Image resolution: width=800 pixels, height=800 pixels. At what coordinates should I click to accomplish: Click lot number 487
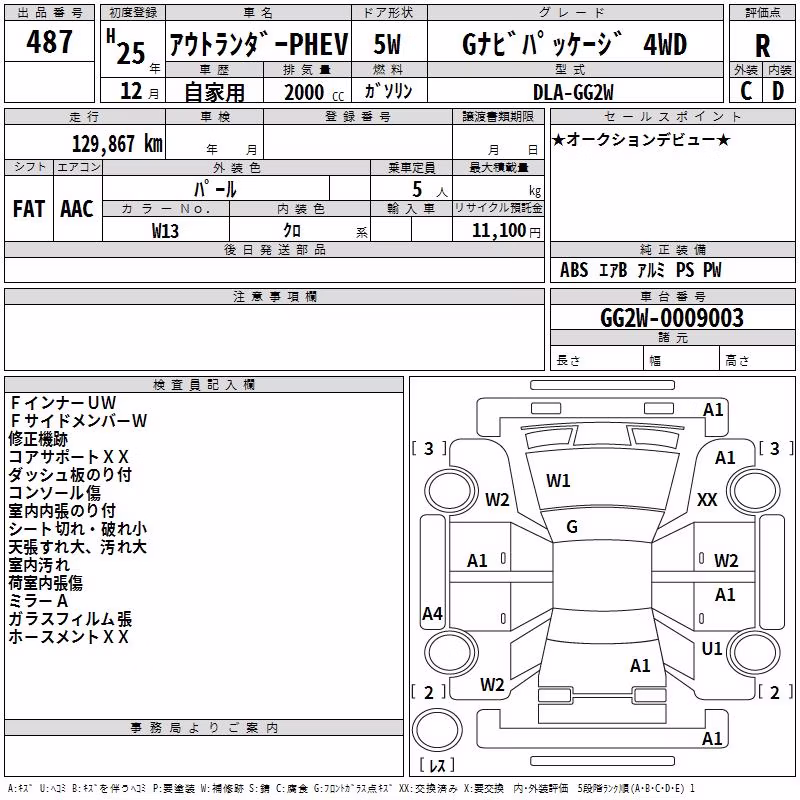49,42
